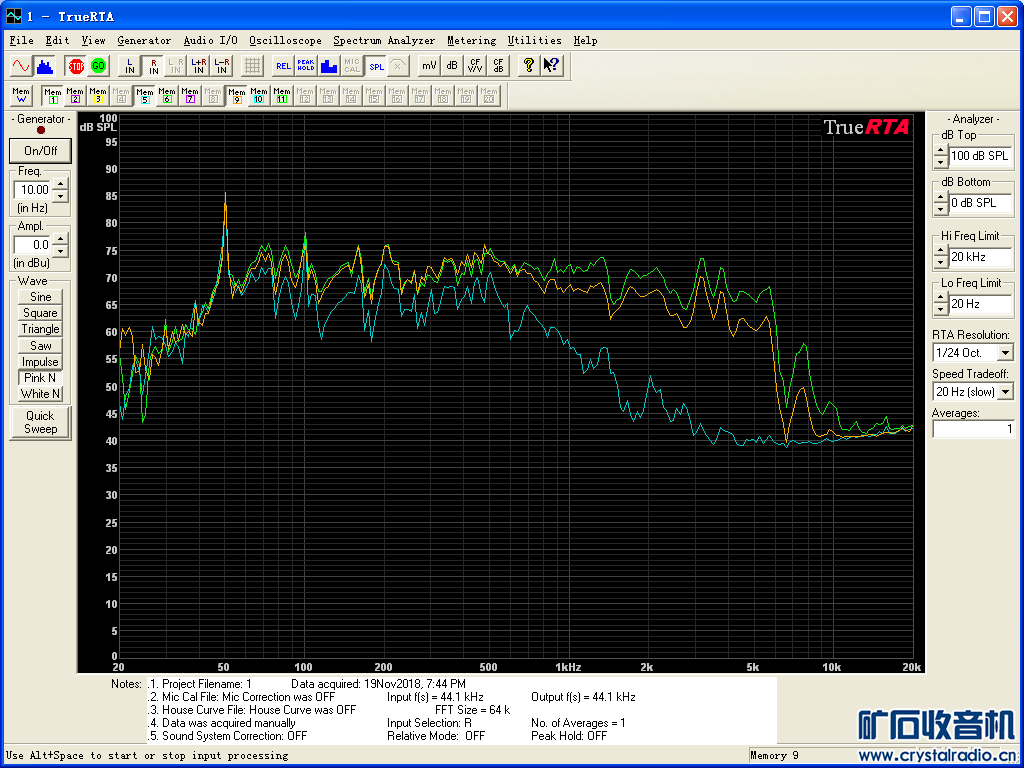Toggle memory Mem 1 trace
Screen dimensions: 1024x768
coord(52,96)
